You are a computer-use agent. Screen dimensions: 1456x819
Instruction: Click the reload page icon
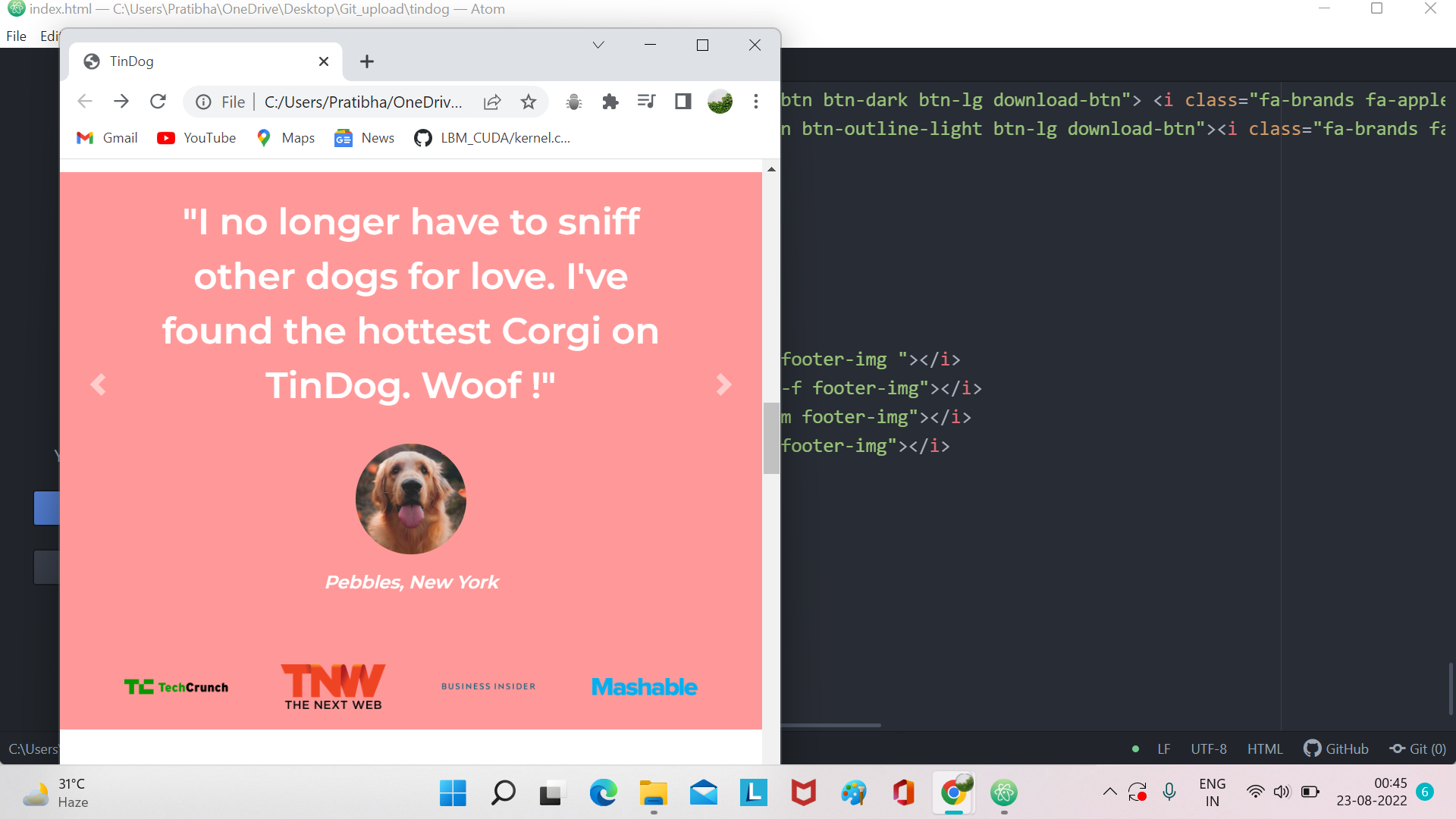point(158,101)
